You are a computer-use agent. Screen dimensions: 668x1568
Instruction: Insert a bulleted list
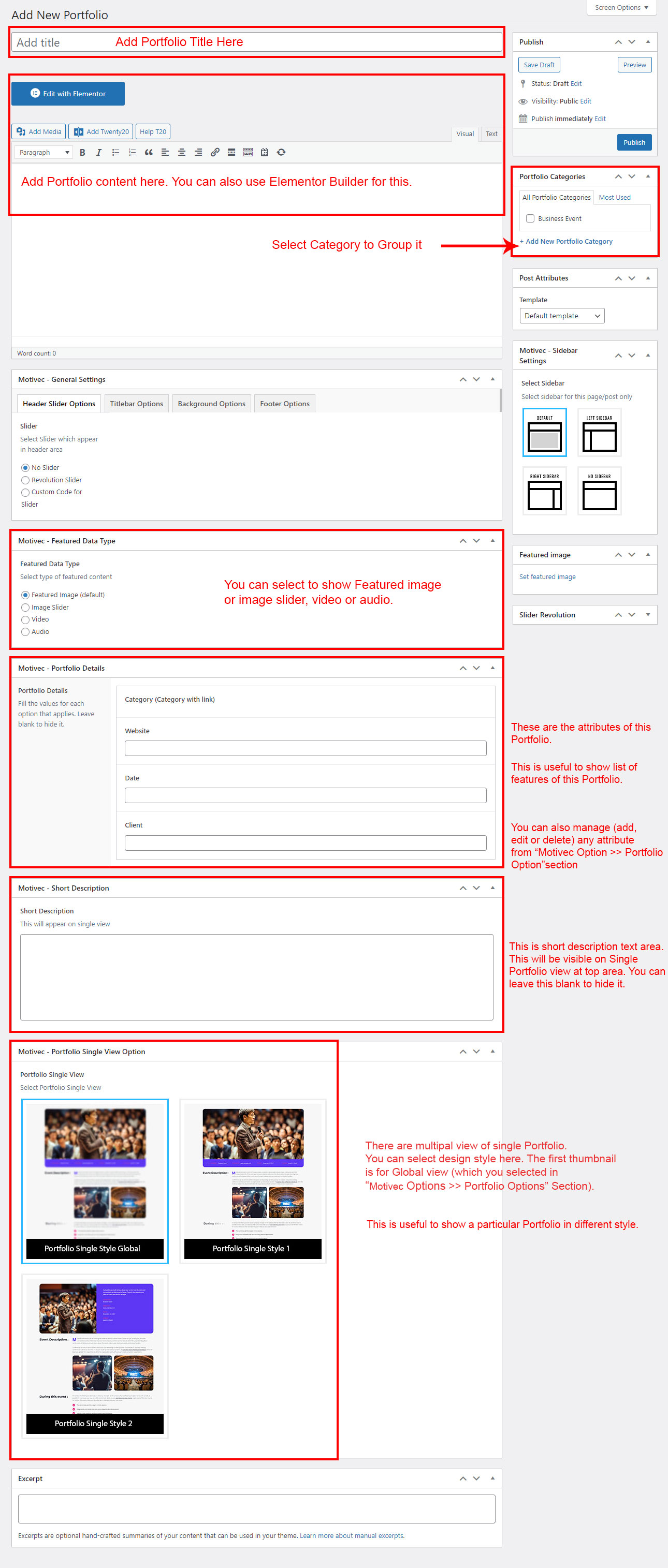[115, 152]
